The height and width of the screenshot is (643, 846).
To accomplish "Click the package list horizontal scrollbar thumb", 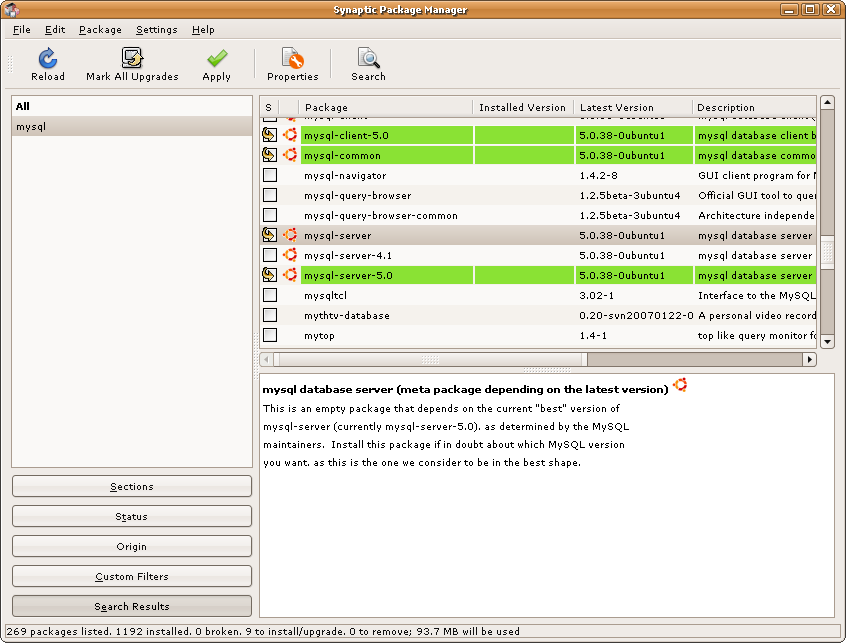I will click(x=430, y=359).
